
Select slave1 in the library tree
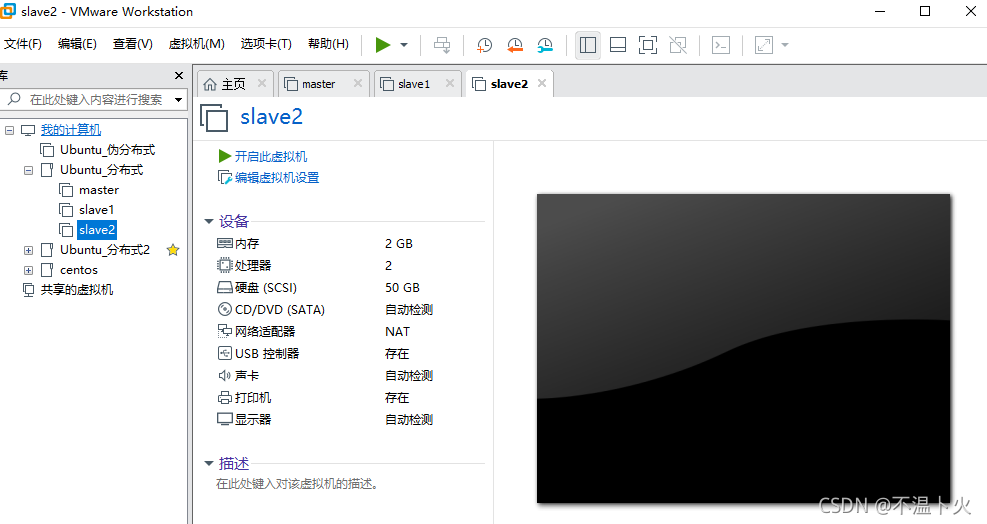click(x=96, y=210)
